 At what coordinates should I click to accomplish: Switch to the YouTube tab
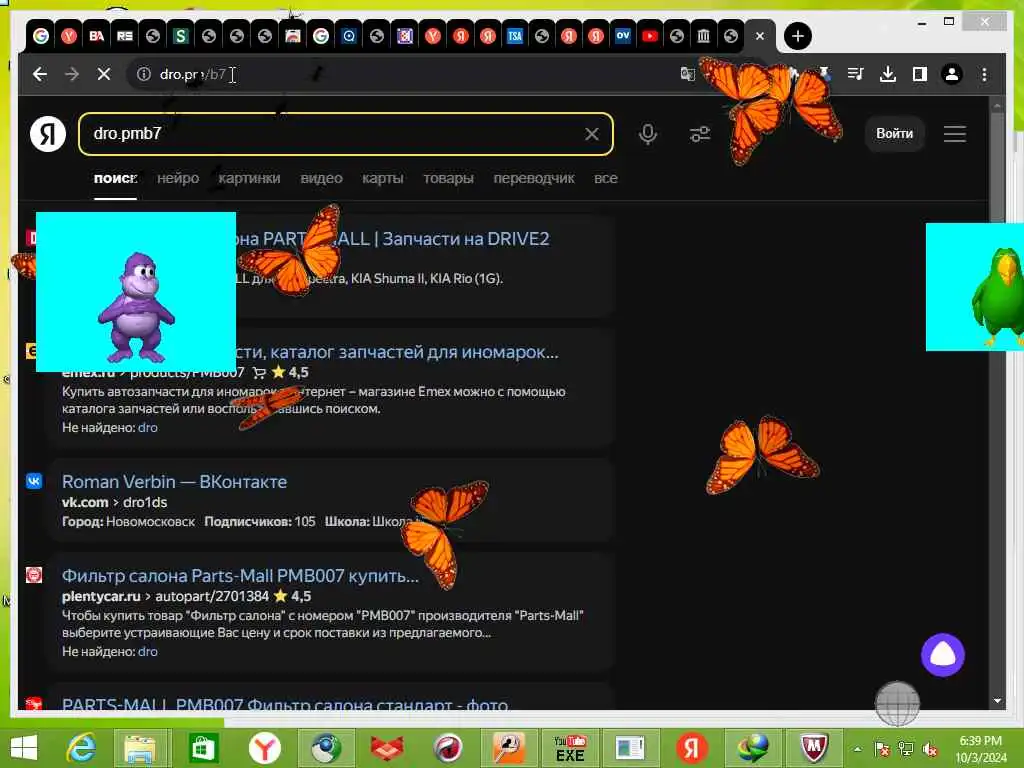pyautogui.click(x=650, y=36)
